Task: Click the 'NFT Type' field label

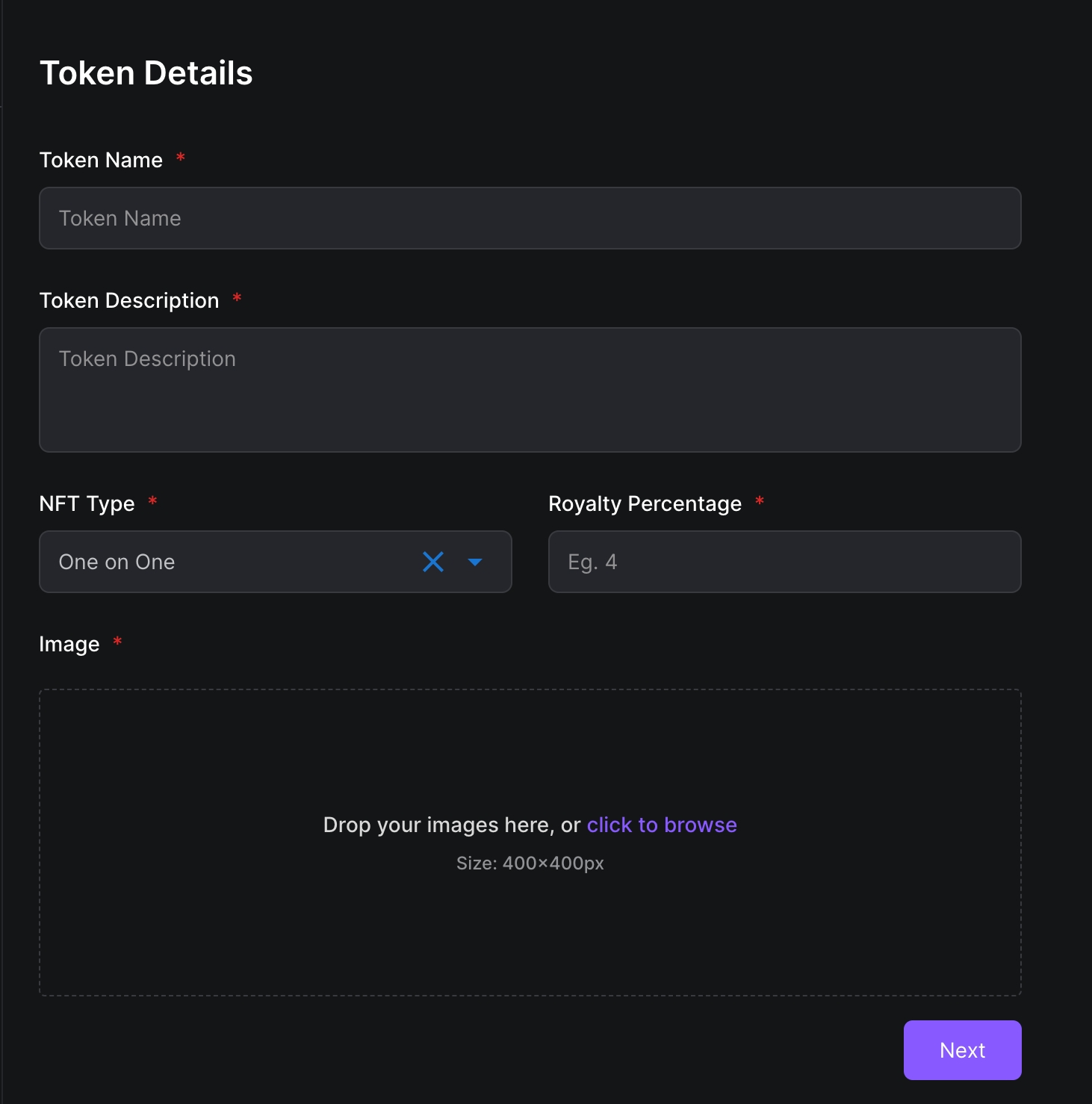Action: pos(87,503)
